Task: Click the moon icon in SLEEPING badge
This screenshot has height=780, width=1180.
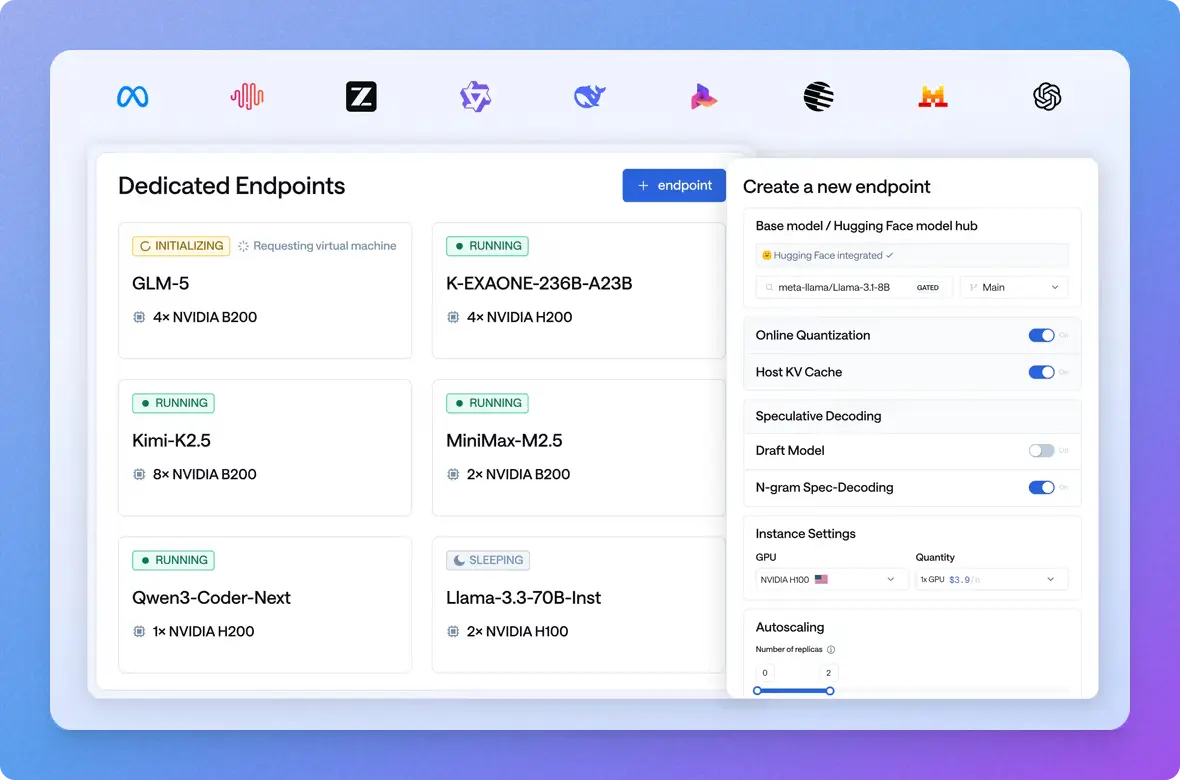Action: (459, 560)
